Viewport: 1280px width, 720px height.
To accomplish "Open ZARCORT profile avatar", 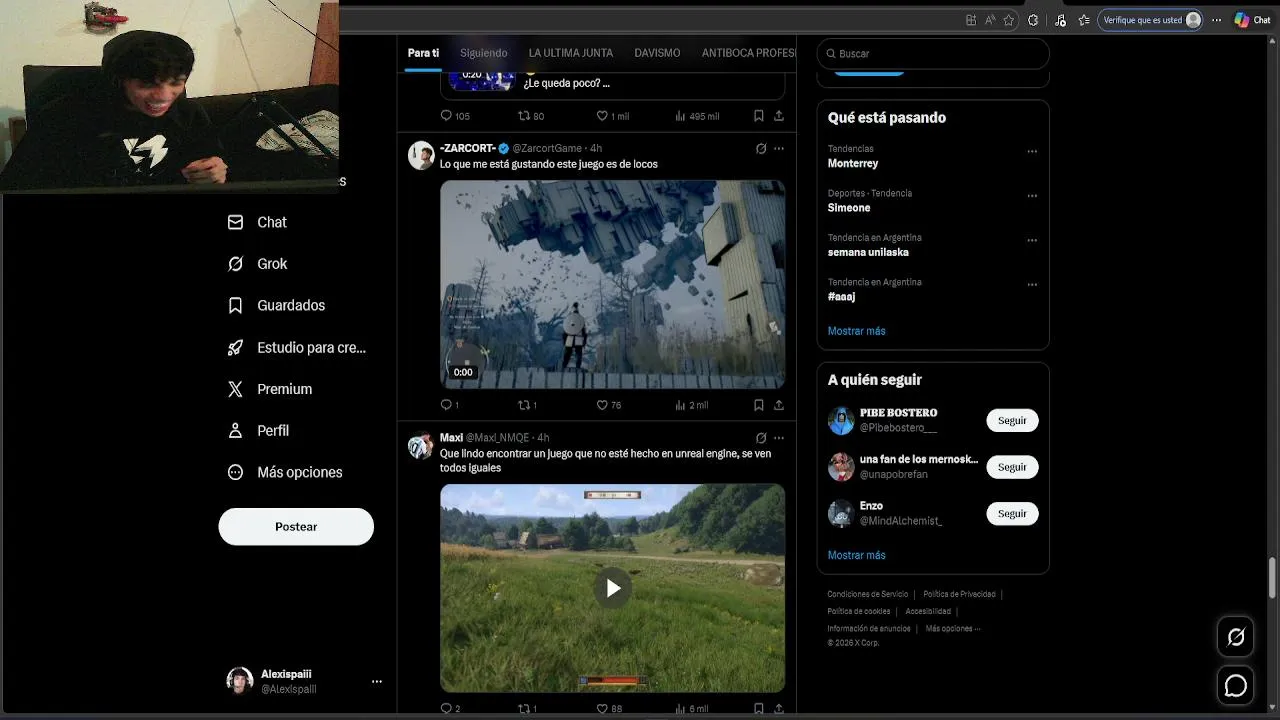I will coord(420,155).
